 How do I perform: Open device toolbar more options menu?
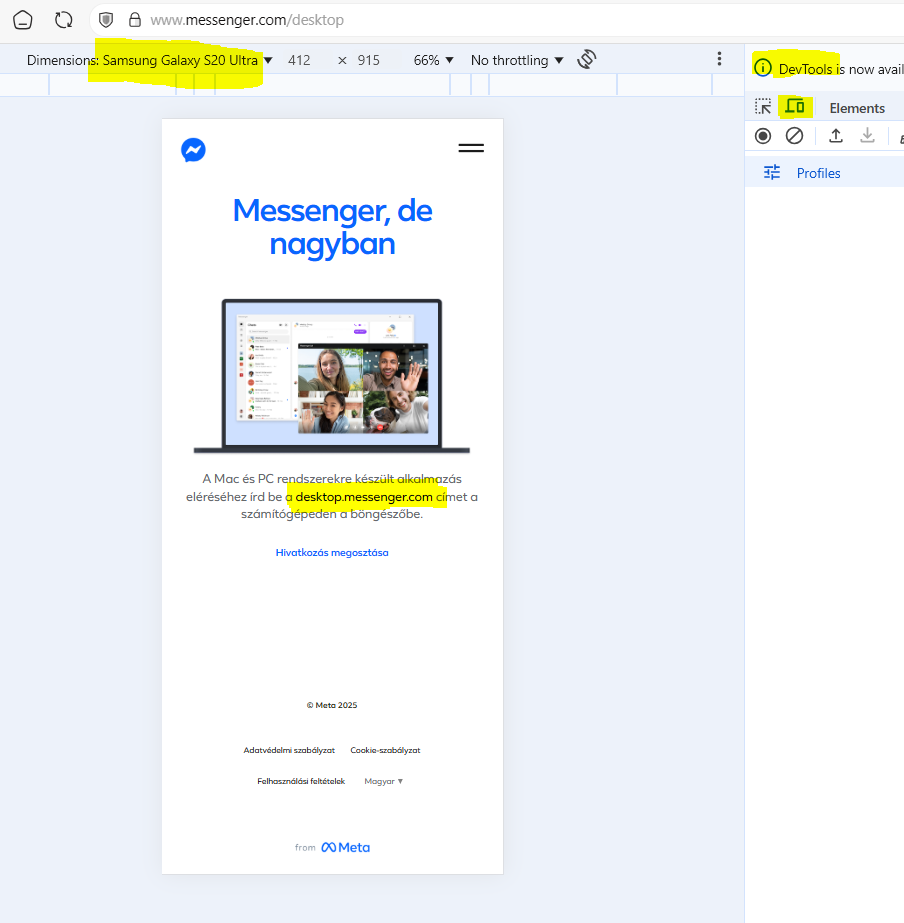click(719, 58)
